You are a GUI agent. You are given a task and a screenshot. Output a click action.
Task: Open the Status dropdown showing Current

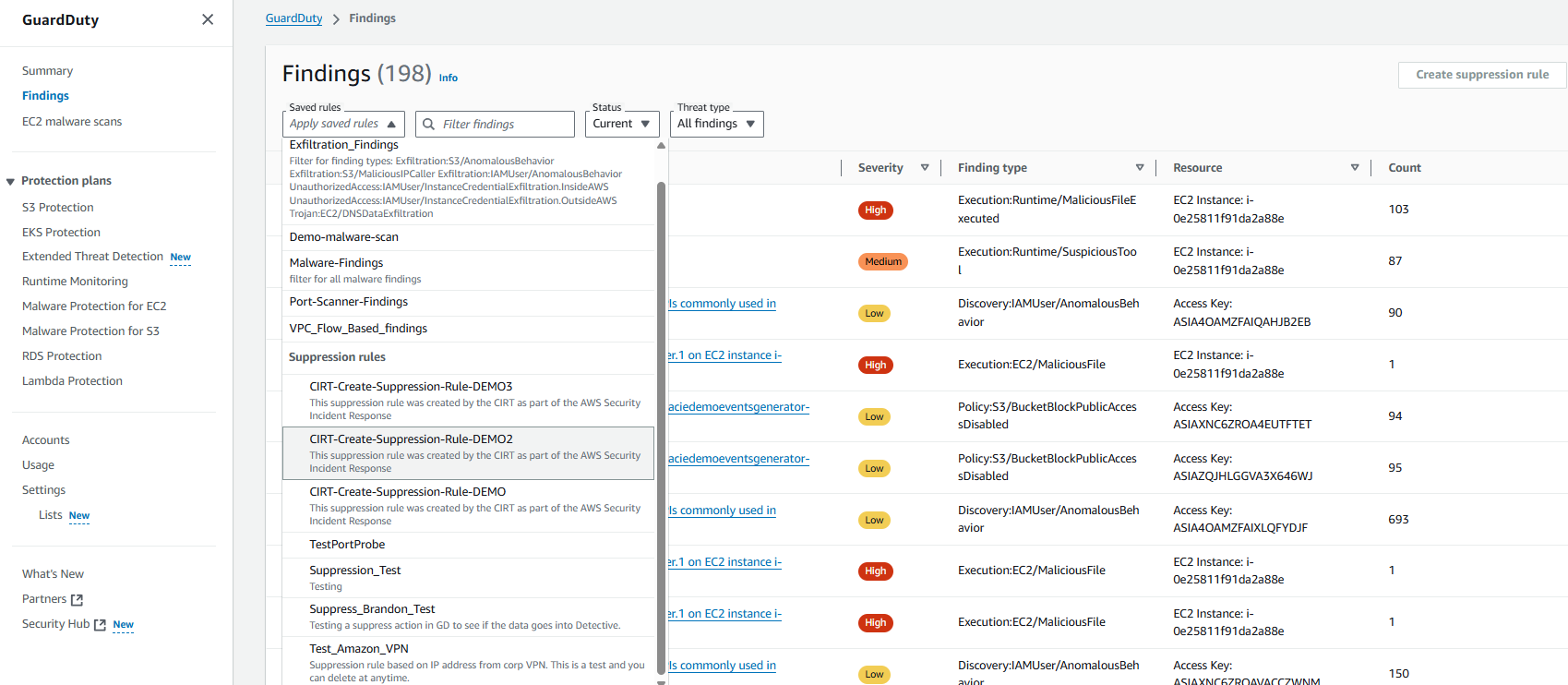622,124
